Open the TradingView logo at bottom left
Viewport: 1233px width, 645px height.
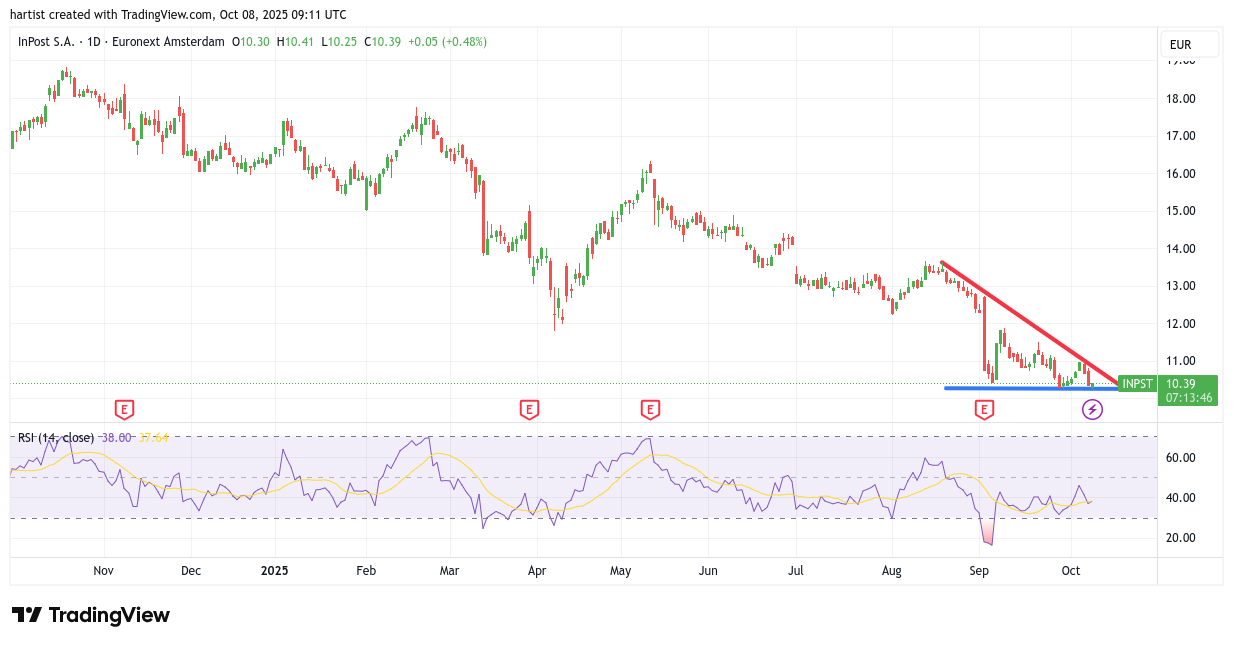pos(91,615)
